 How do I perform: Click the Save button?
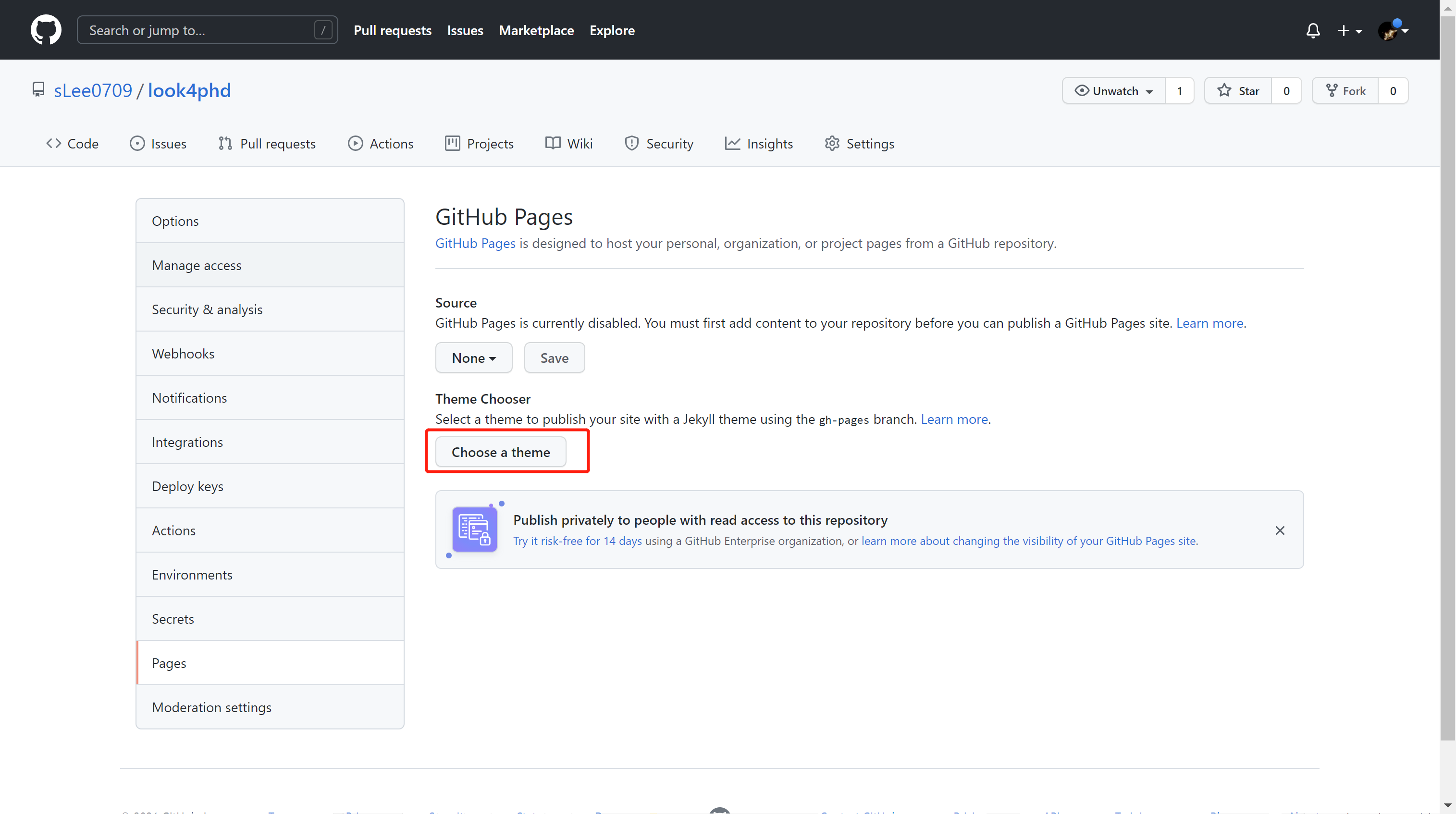click(x=555, y=358)
